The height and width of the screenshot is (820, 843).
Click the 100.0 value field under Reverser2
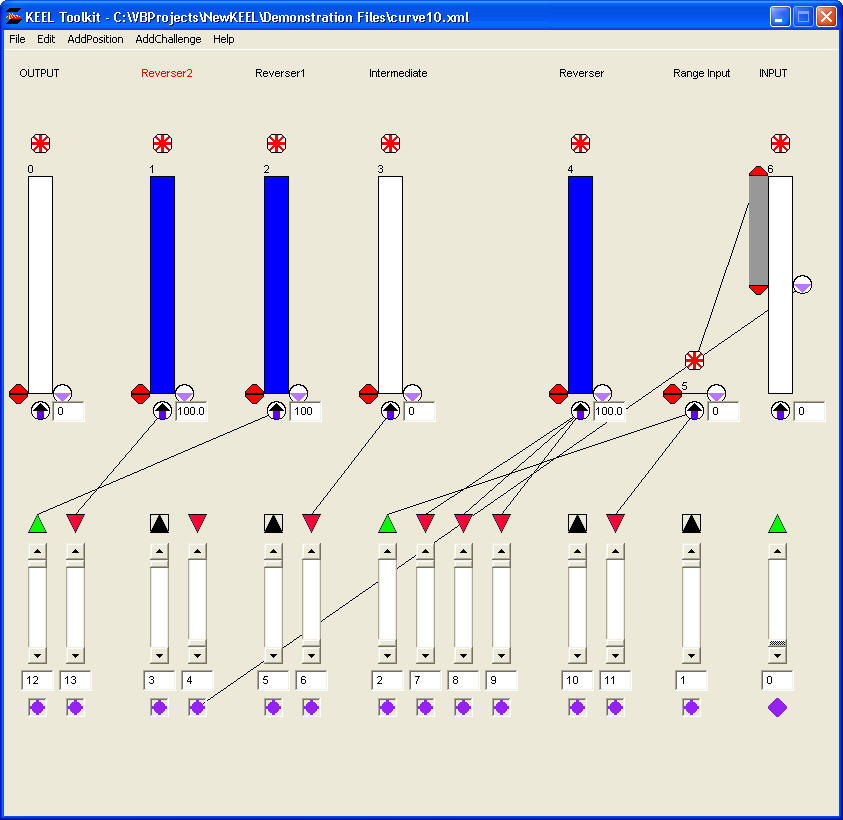(x=192, y=411)
